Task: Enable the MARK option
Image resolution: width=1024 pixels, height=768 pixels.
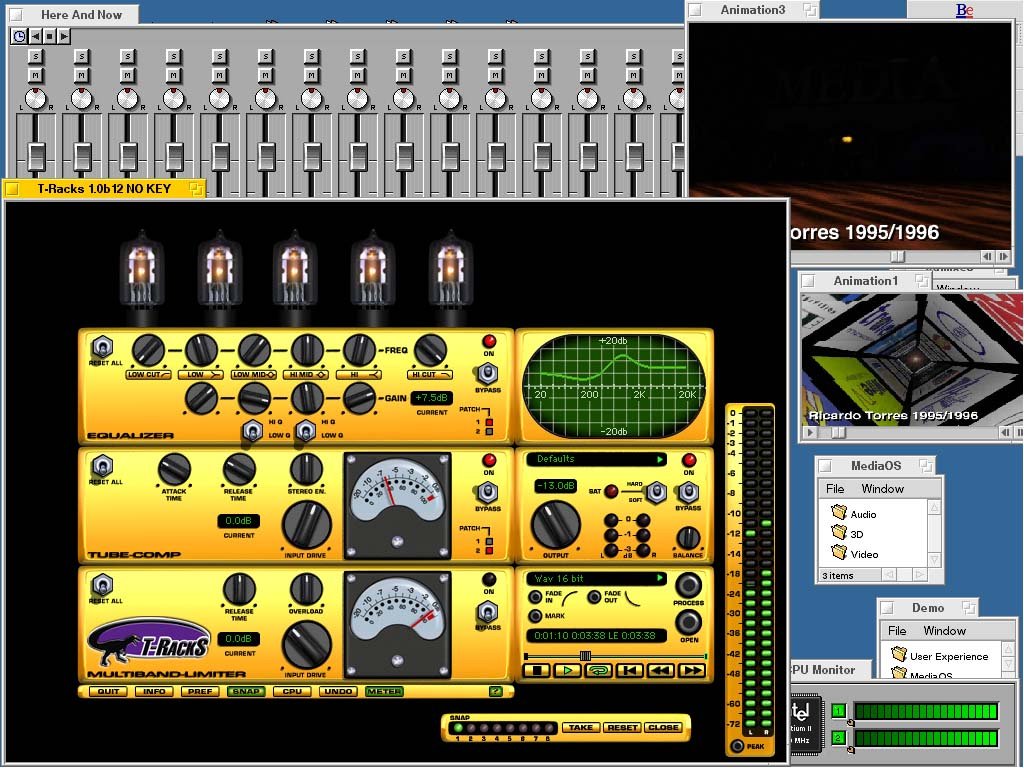Action: pos(536,616)
